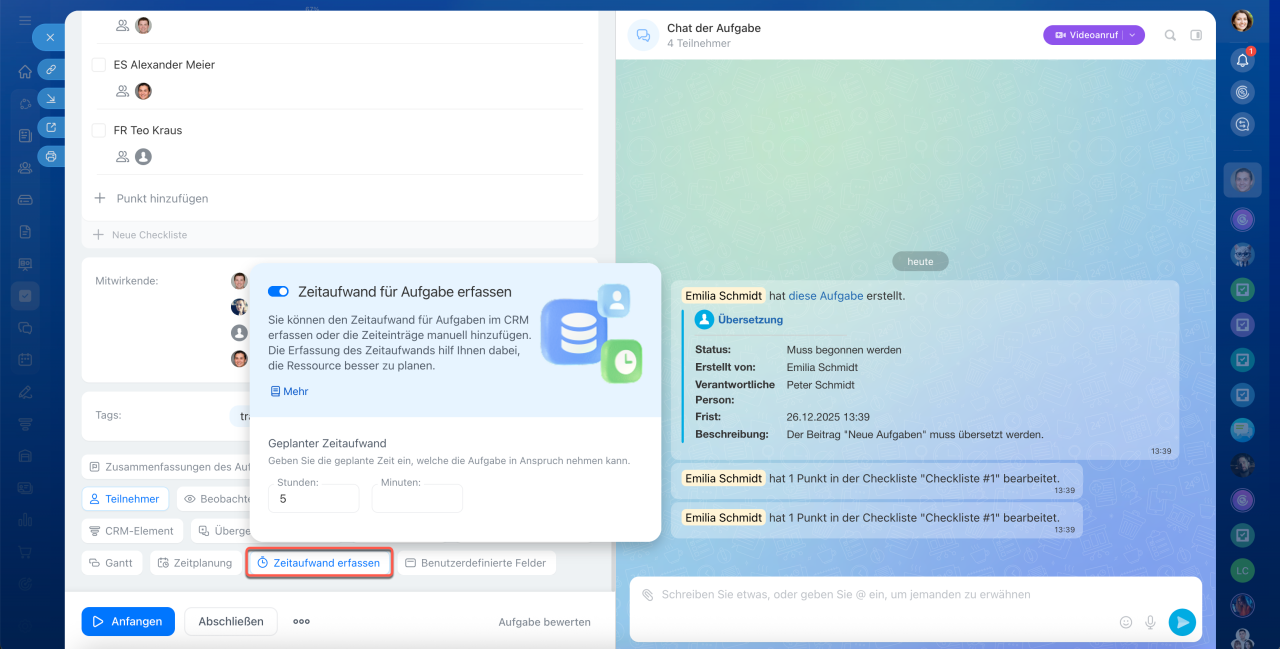Expand the Videoanruf dropdown arrow
This screenshot has width=1280, height=649.
(x=1133, y=35)
